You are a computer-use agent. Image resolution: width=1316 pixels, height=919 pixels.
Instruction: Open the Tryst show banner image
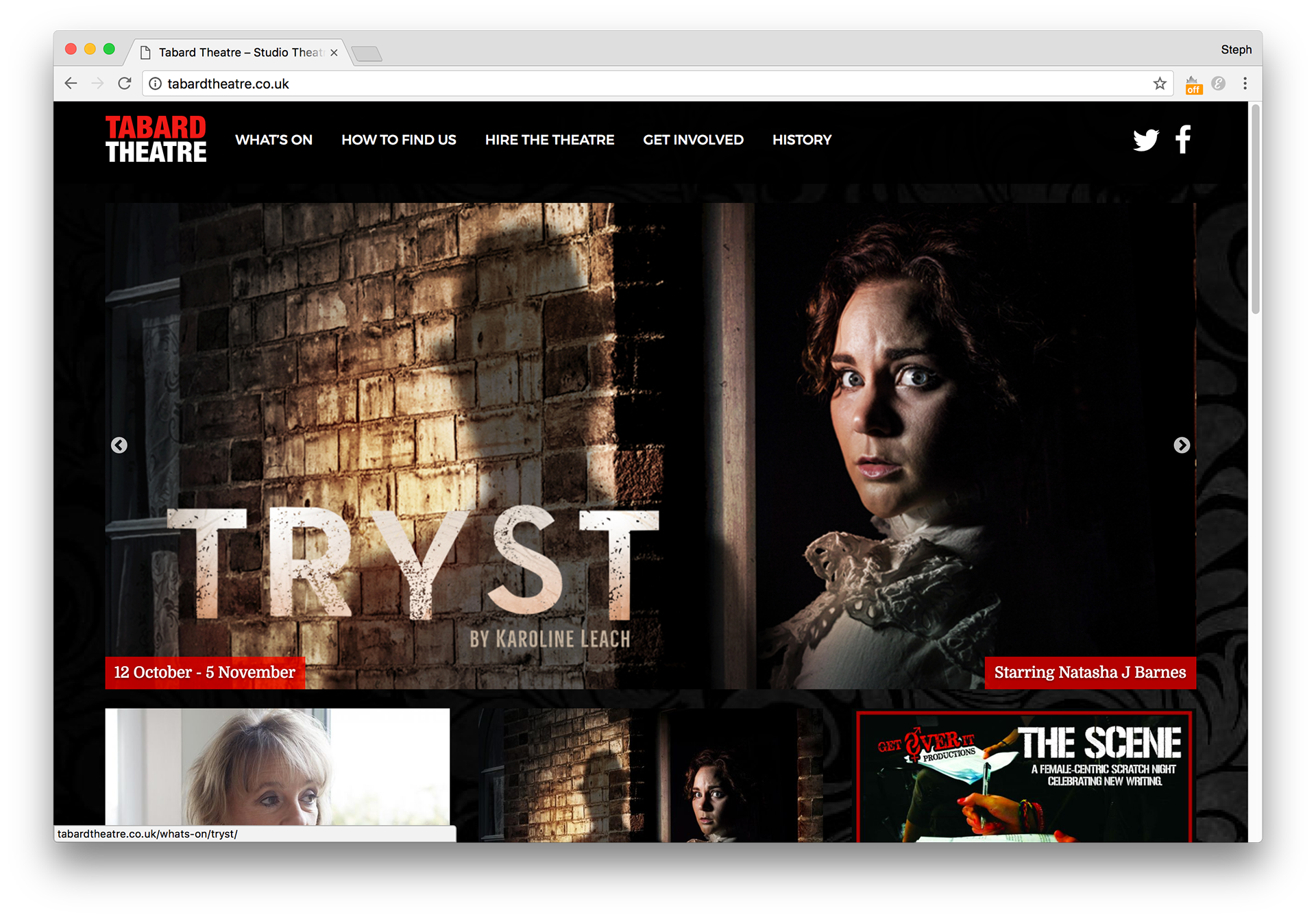(650, 445)
